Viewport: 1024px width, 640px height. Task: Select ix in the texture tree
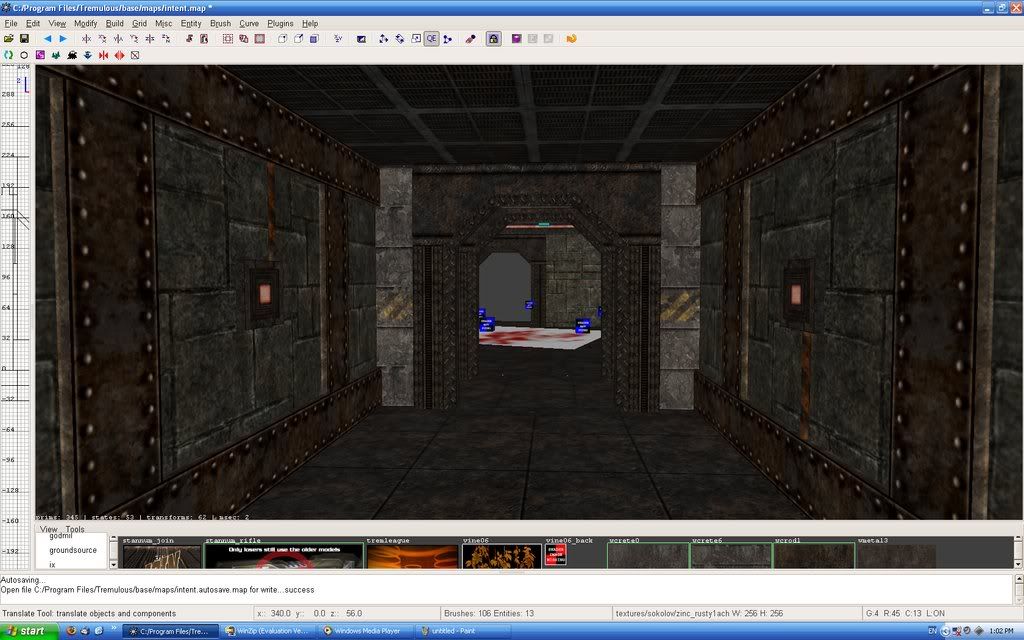coord(52,564)
